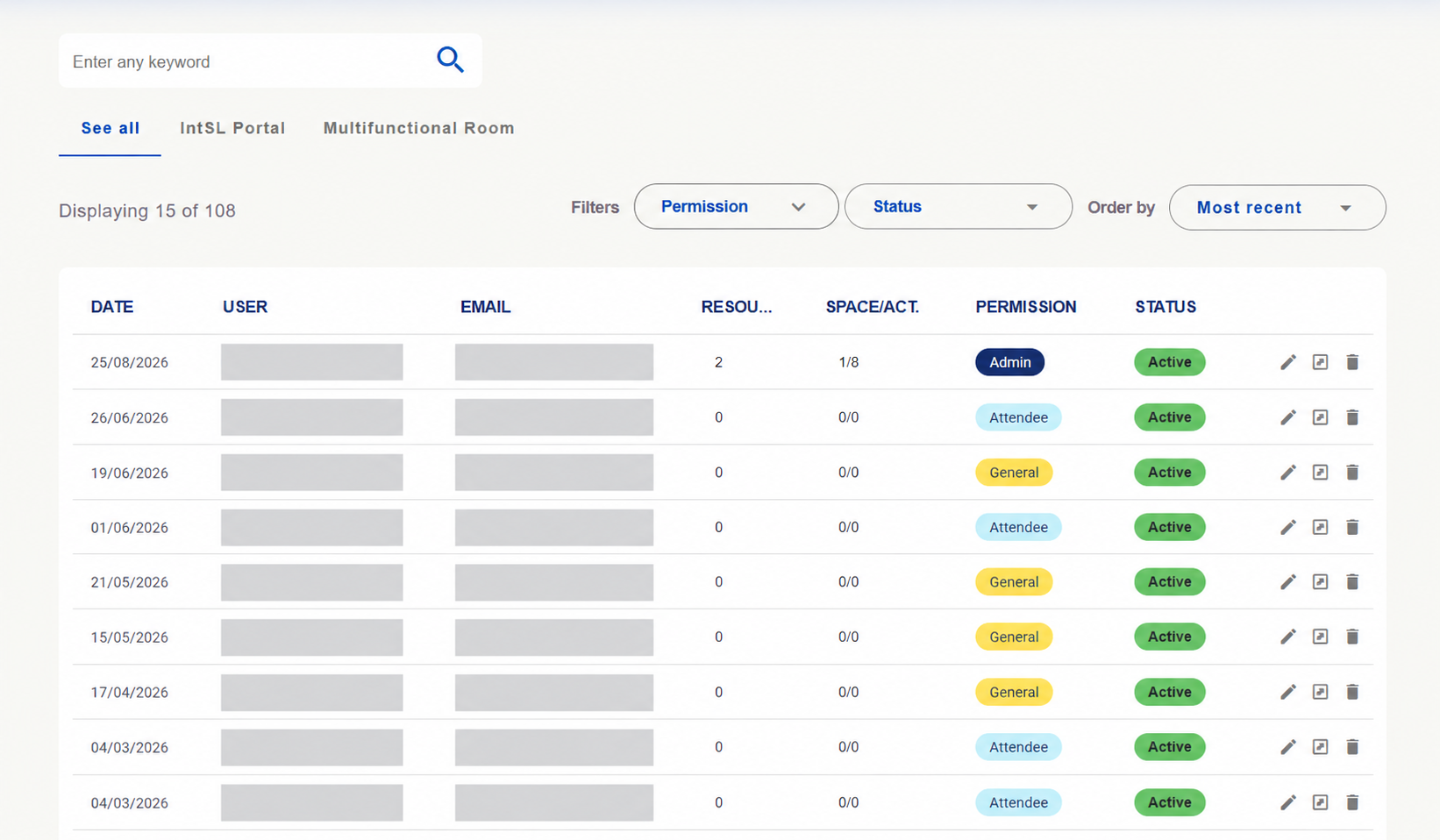Open details for the 17/04/2026 row
This screenshot has width=1440, height=840.
coord(1320,692)
